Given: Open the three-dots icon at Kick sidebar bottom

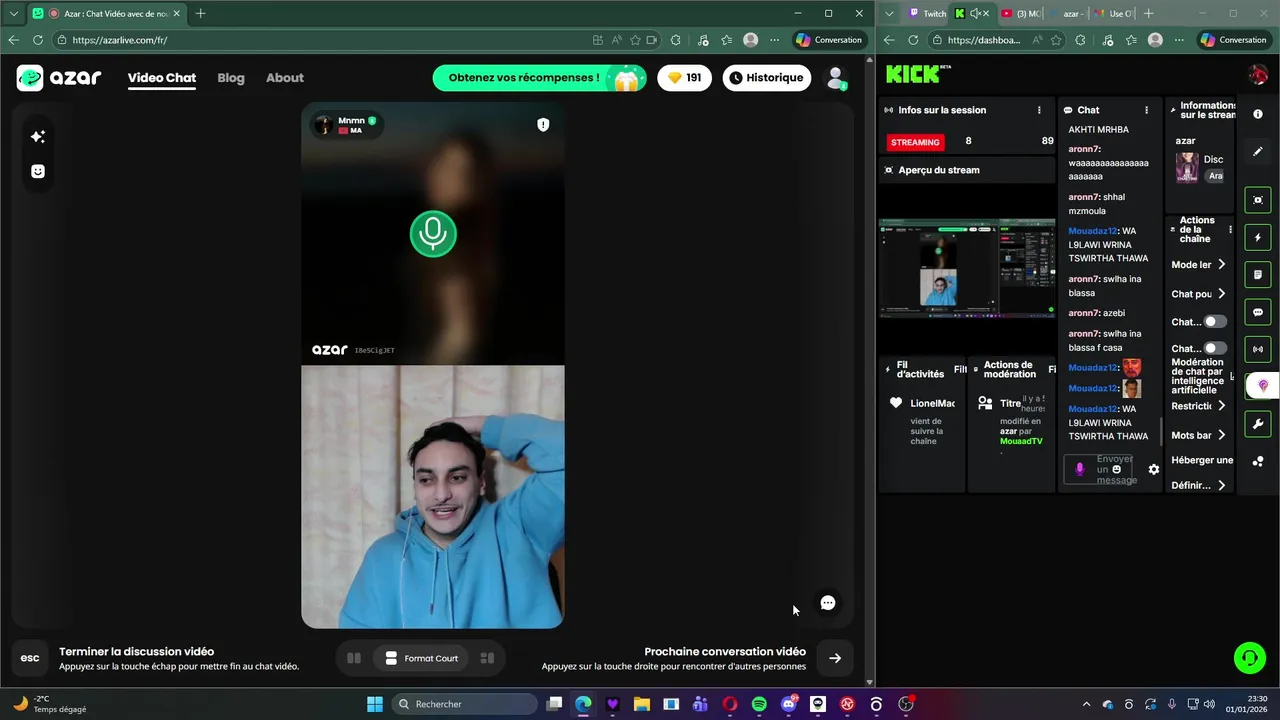Looking at the screenshot, I should click(1258, 461).
